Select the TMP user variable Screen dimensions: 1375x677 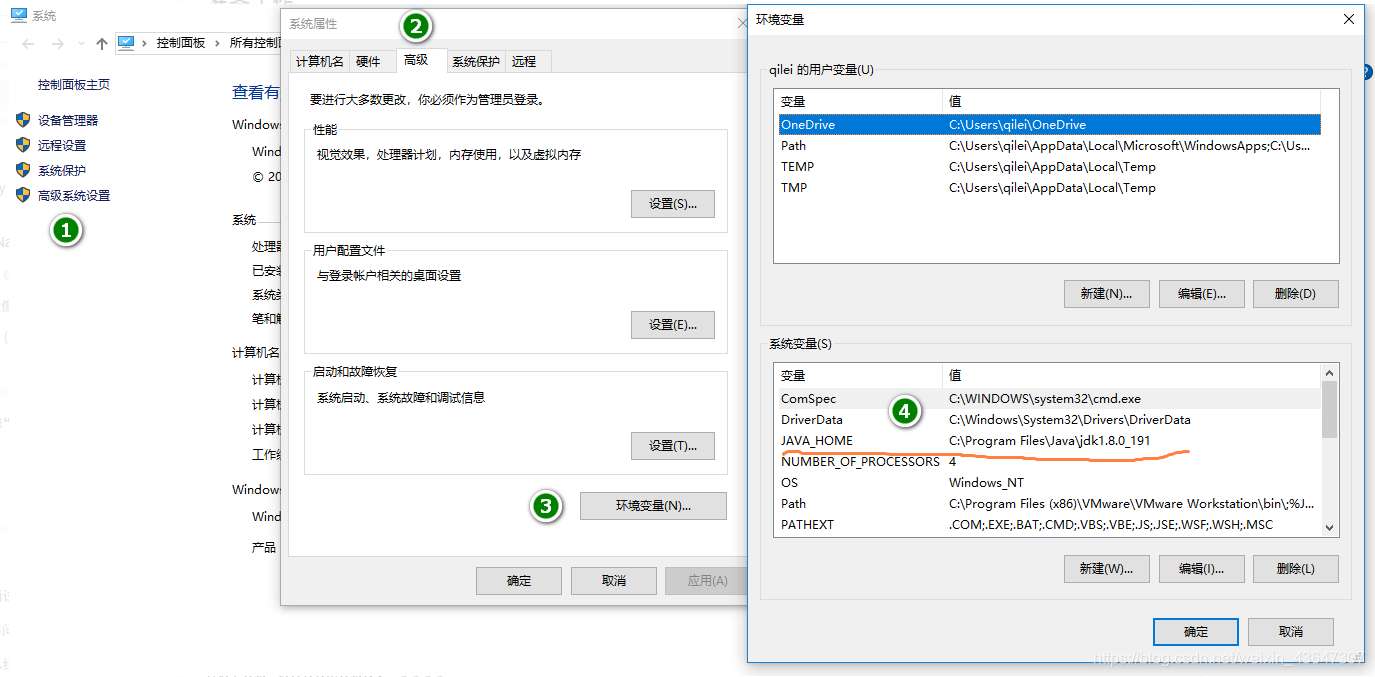click(1049, 188)
